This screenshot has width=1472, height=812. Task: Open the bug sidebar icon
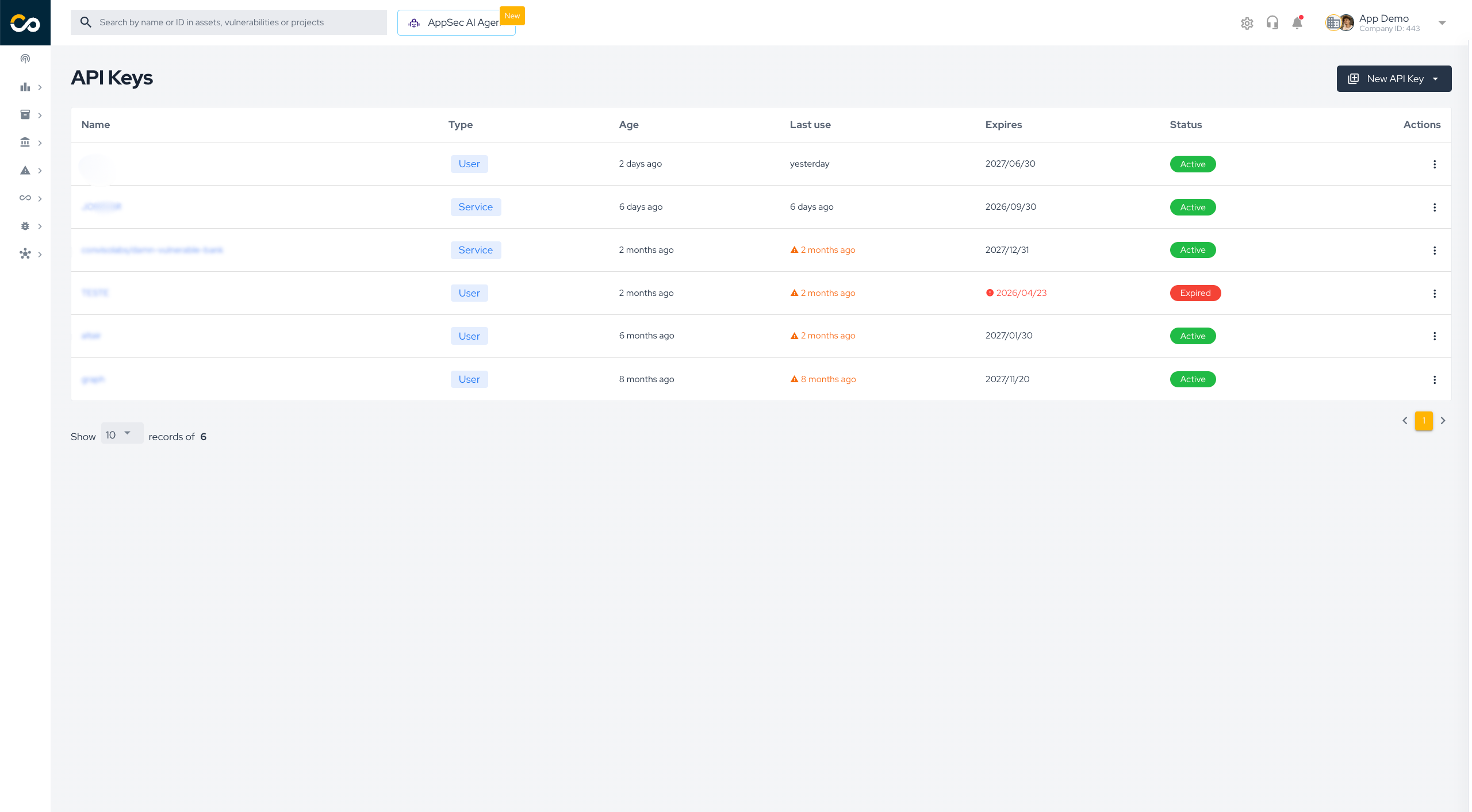click(25, 226)
